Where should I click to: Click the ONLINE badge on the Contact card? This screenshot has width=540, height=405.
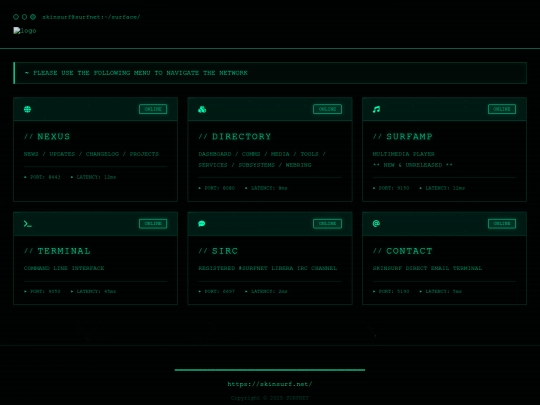pyautogui.click(x=502, y=224)
